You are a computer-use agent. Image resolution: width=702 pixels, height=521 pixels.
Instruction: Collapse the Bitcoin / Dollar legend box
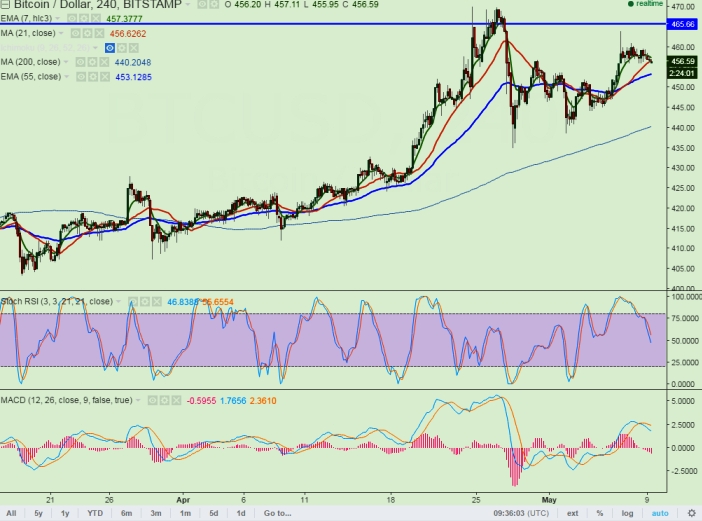click(6, 5)
